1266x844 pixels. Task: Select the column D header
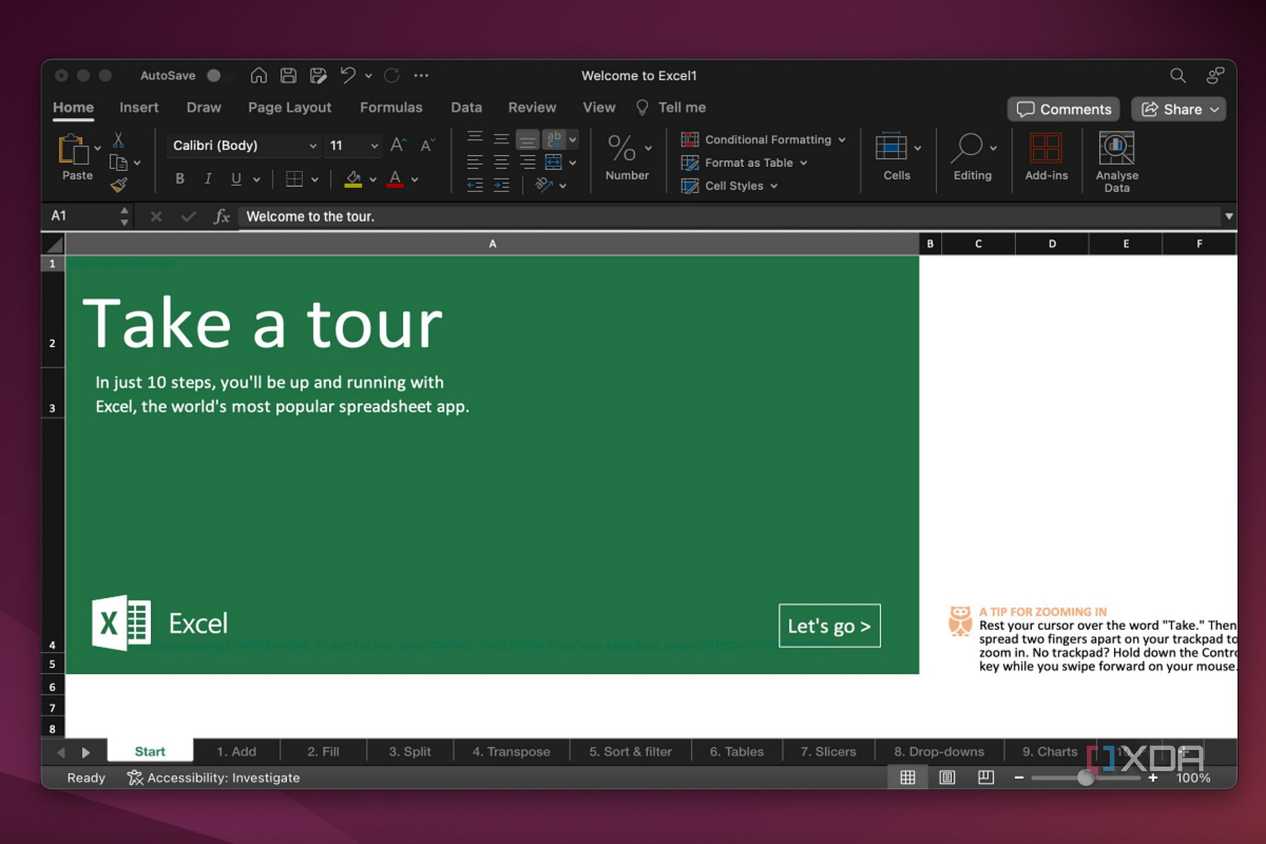tap(1052, 244)
